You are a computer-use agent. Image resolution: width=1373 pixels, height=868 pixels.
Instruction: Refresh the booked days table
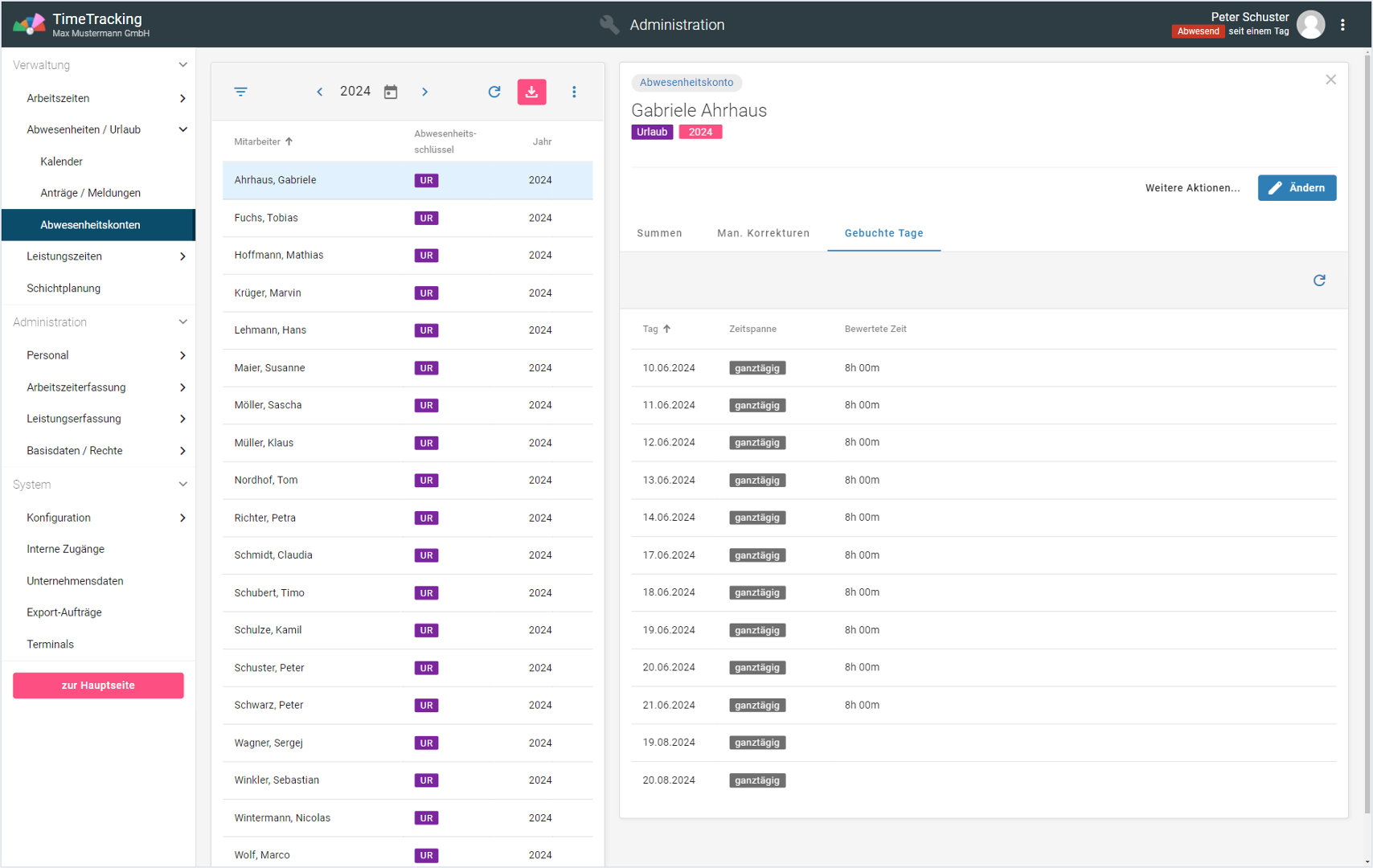[x=1319, y=280]
